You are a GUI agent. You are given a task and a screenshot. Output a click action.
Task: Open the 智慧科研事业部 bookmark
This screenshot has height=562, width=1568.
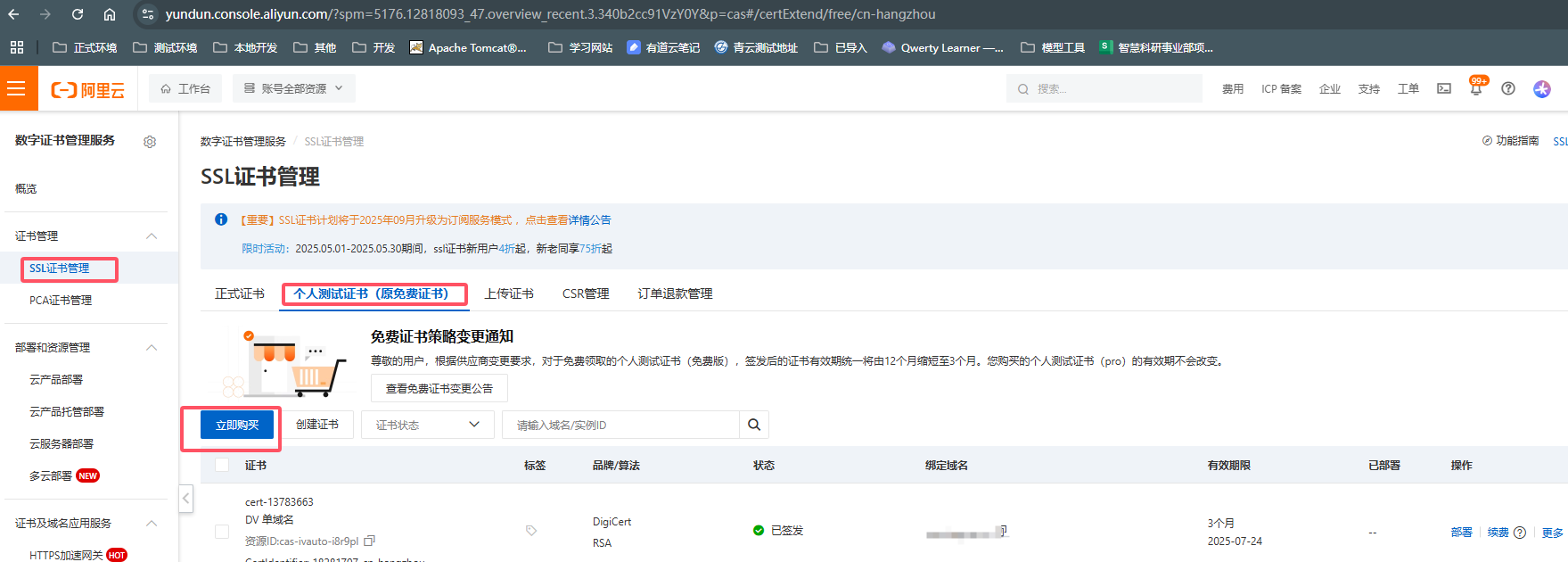pyautogui.click(x=1156, y=47)
